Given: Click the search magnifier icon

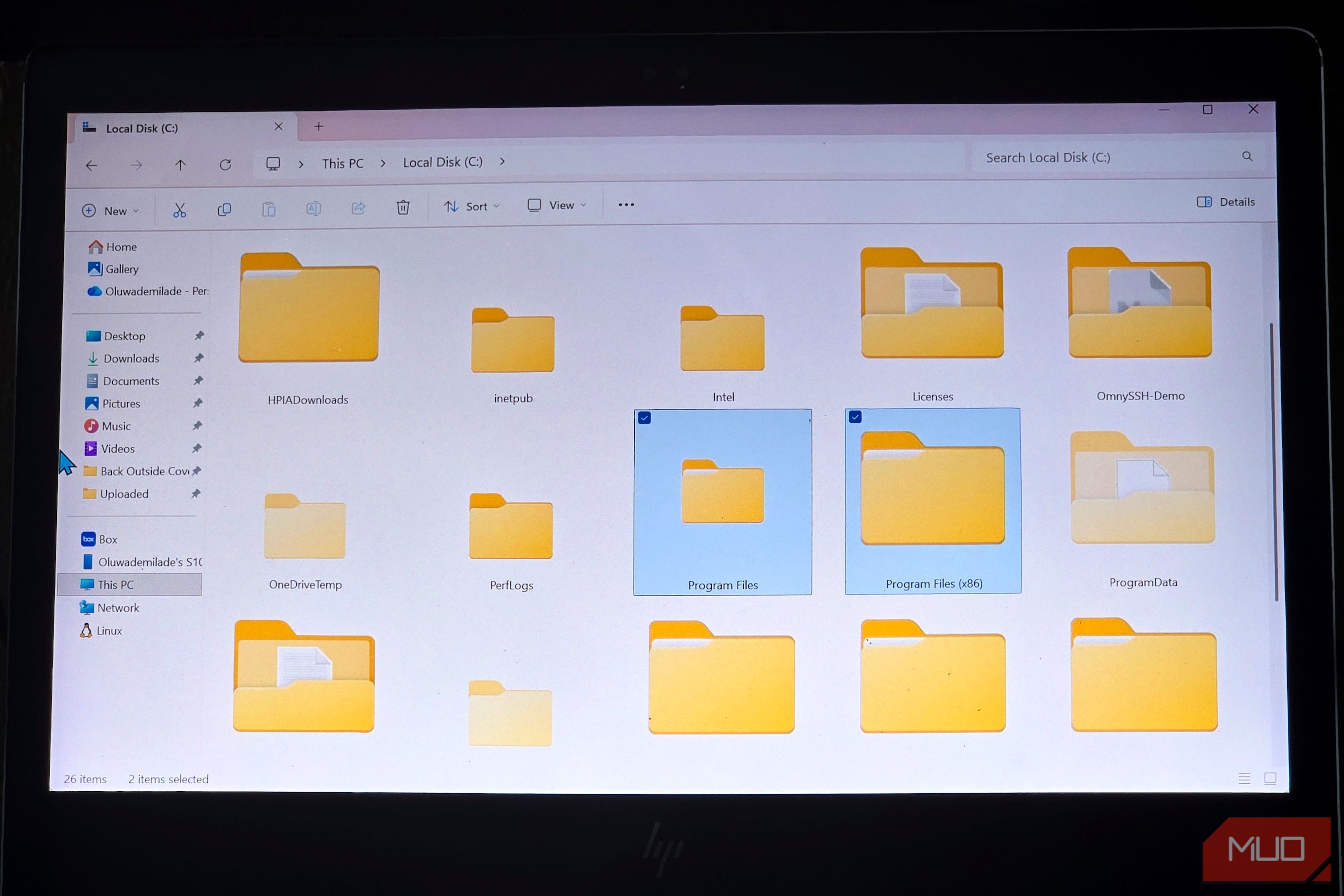Looking at the screenshot, I should point(1247,157).
